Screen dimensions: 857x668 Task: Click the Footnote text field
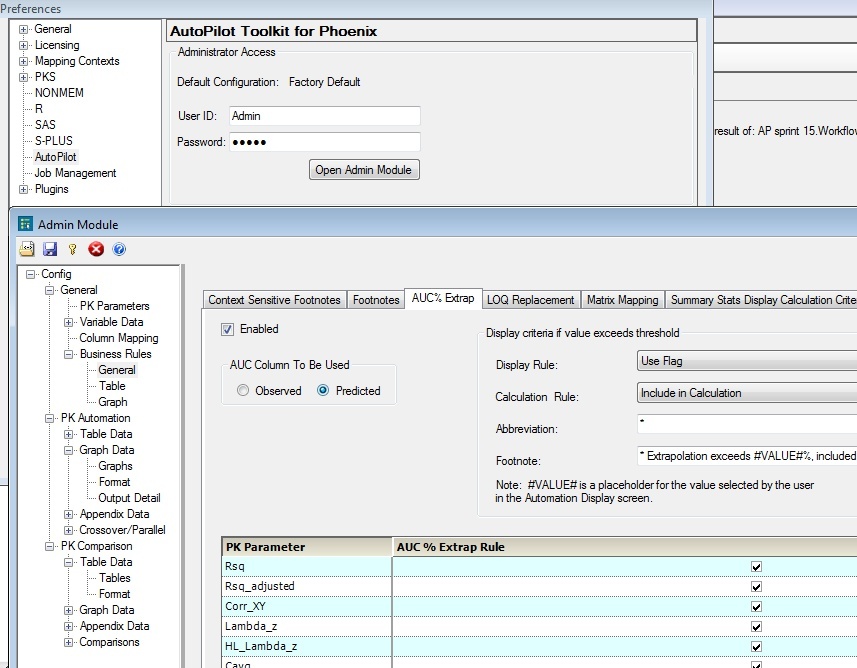pos(747,456)
